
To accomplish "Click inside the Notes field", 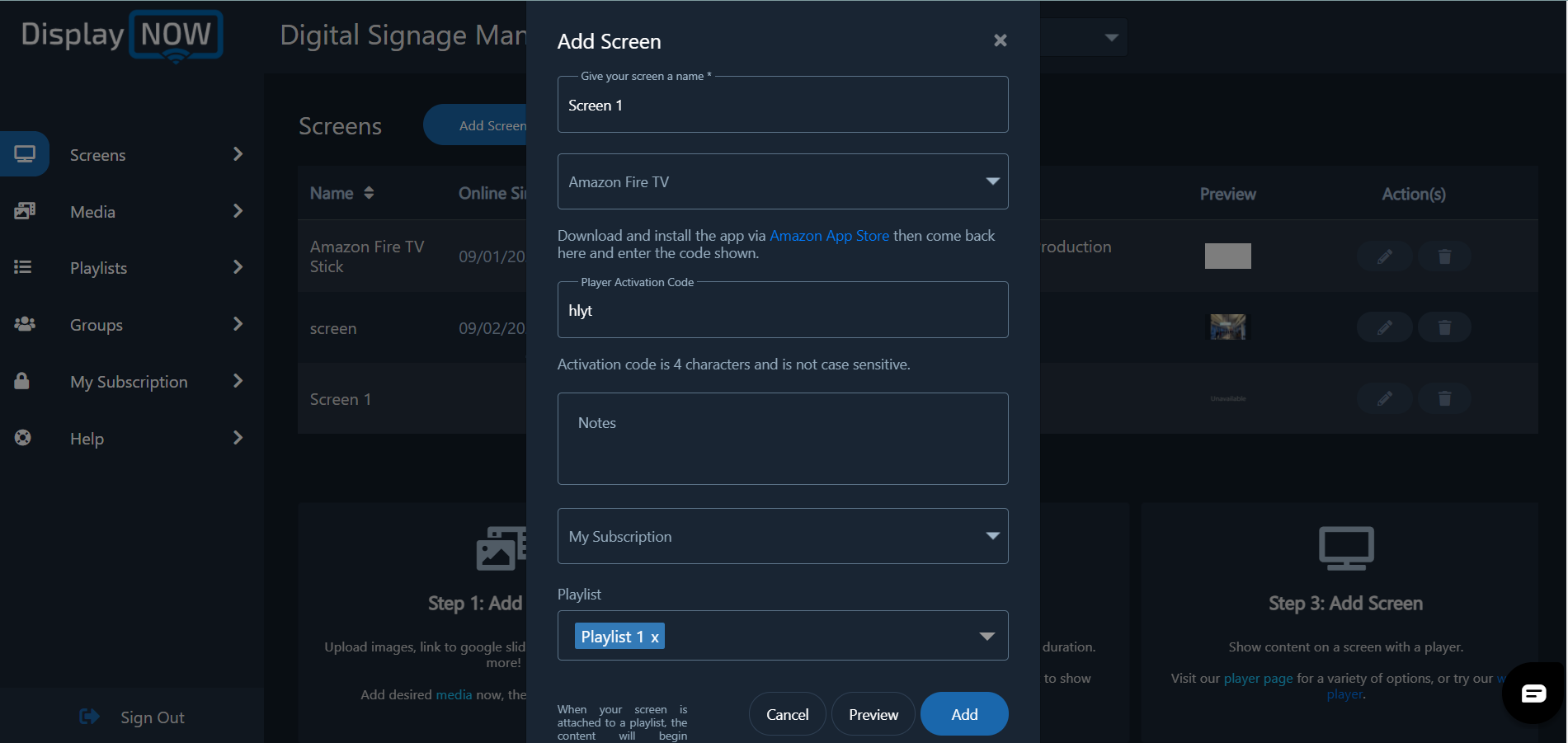I will coord(782,439).
